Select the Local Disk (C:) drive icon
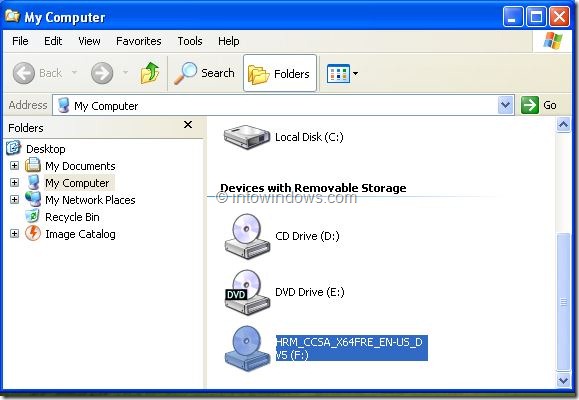This screenshot has width=579, height=400. [247, 137]
